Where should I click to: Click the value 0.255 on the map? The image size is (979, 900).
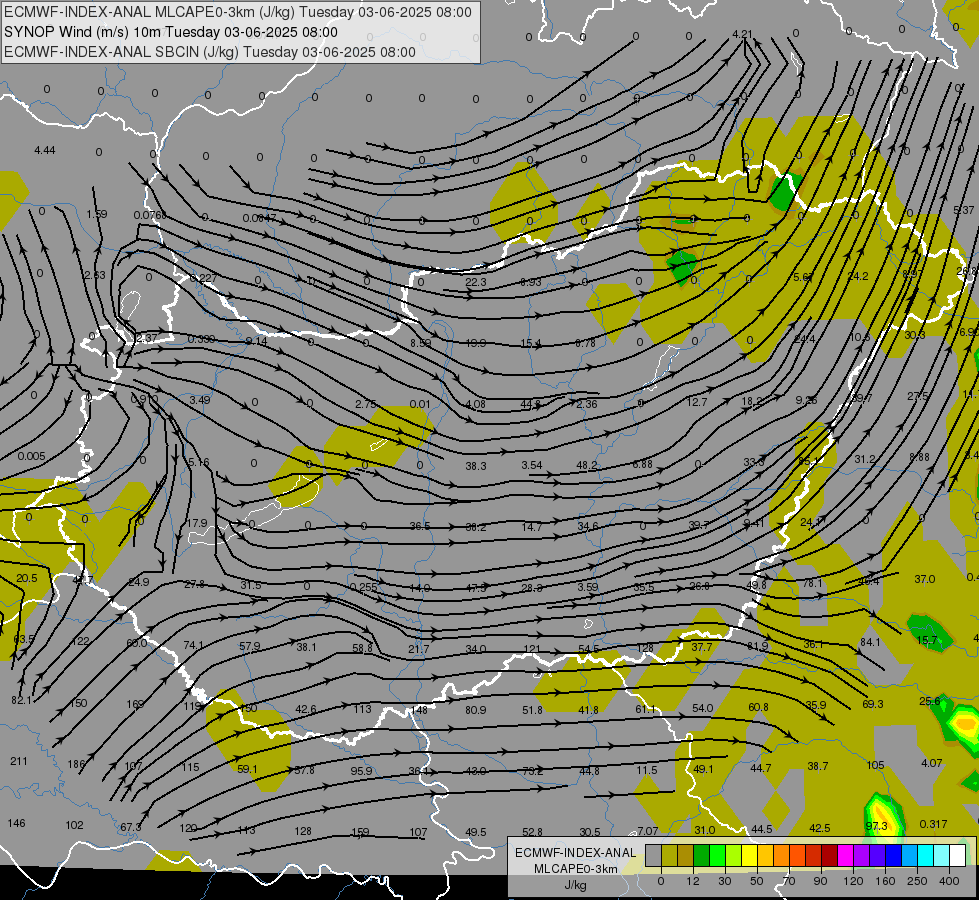click(363, 587)
